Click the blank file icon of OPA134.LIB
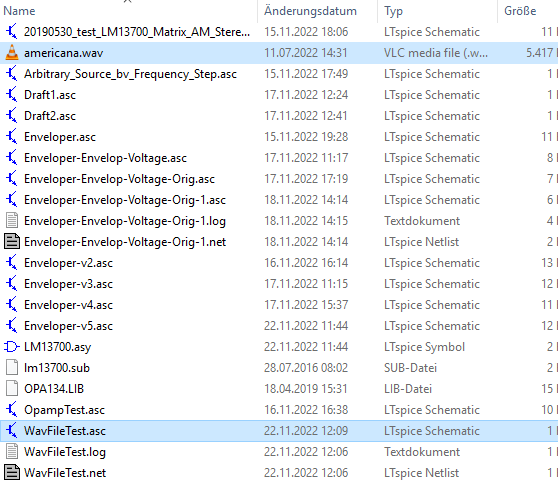 click(x=12, y=389)
